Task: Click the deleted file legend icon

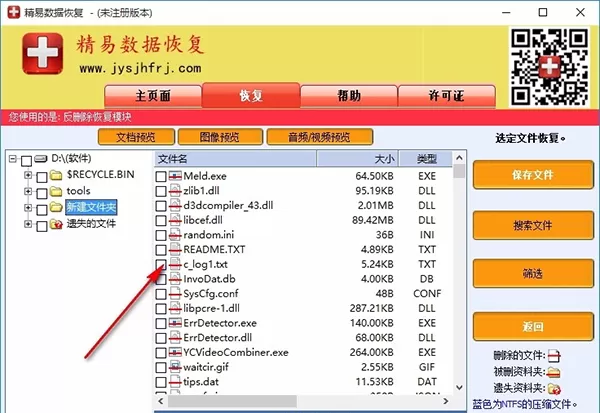Action: pyautogui.click(x=554, y=356)
